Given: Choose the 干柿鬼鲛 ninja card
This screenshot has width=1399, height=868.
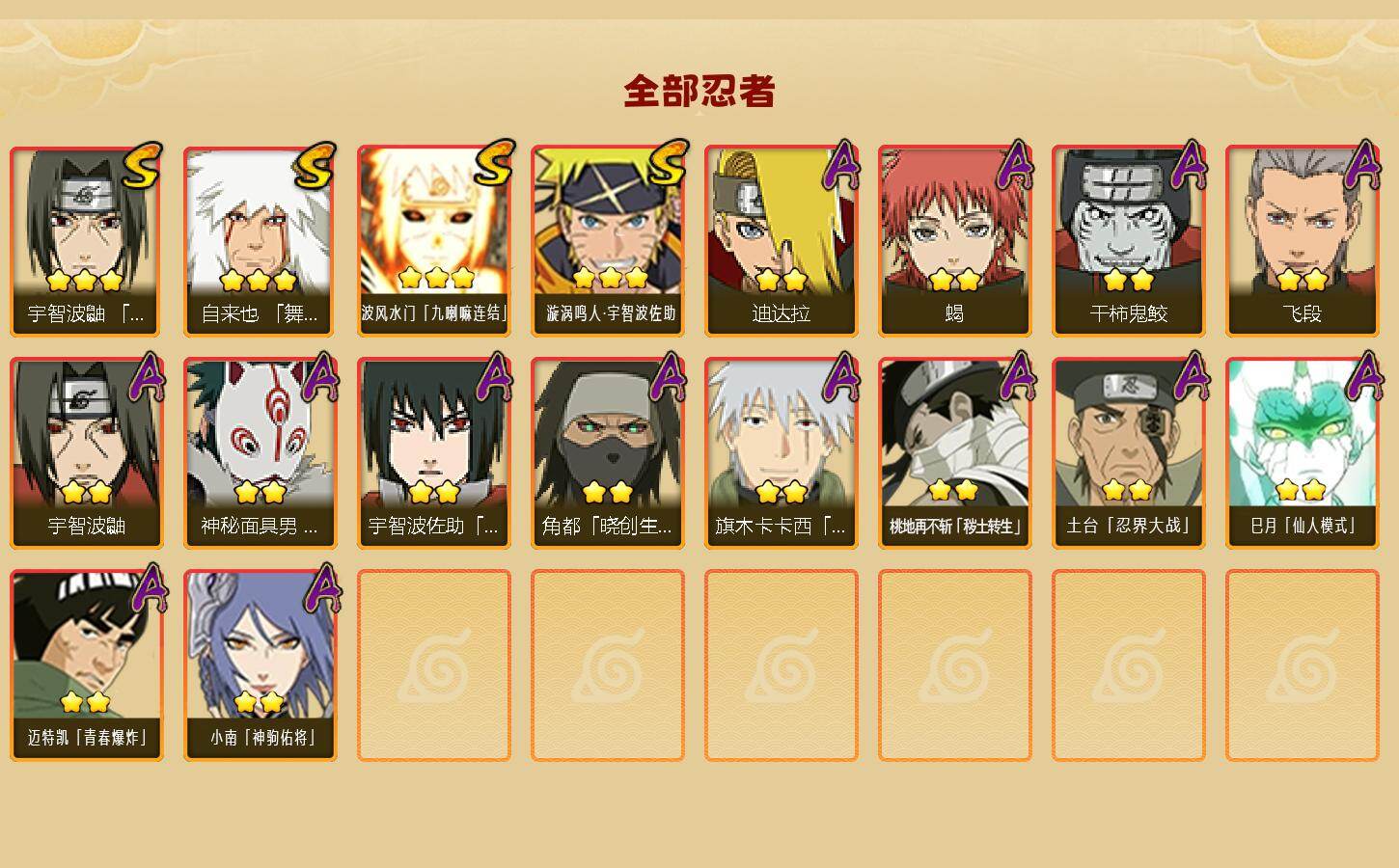Looking at the screenshot, I should (1129, 241).
